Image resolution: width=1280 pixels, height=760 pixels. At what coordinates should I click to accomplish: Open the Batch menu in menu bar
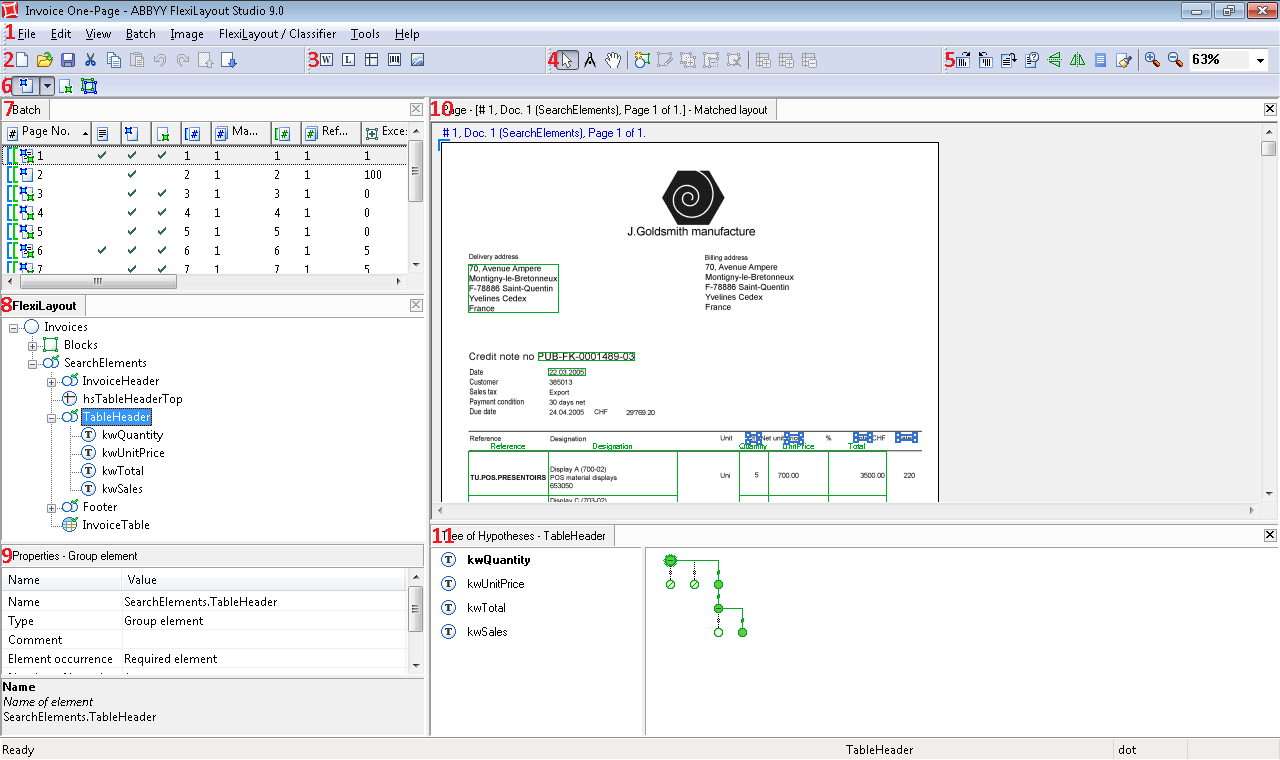[140, 34]
